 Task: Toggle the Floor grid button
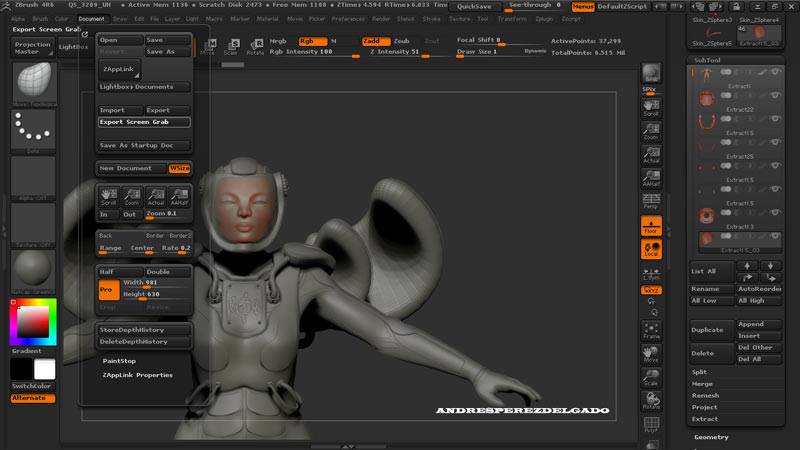point(651,226)
